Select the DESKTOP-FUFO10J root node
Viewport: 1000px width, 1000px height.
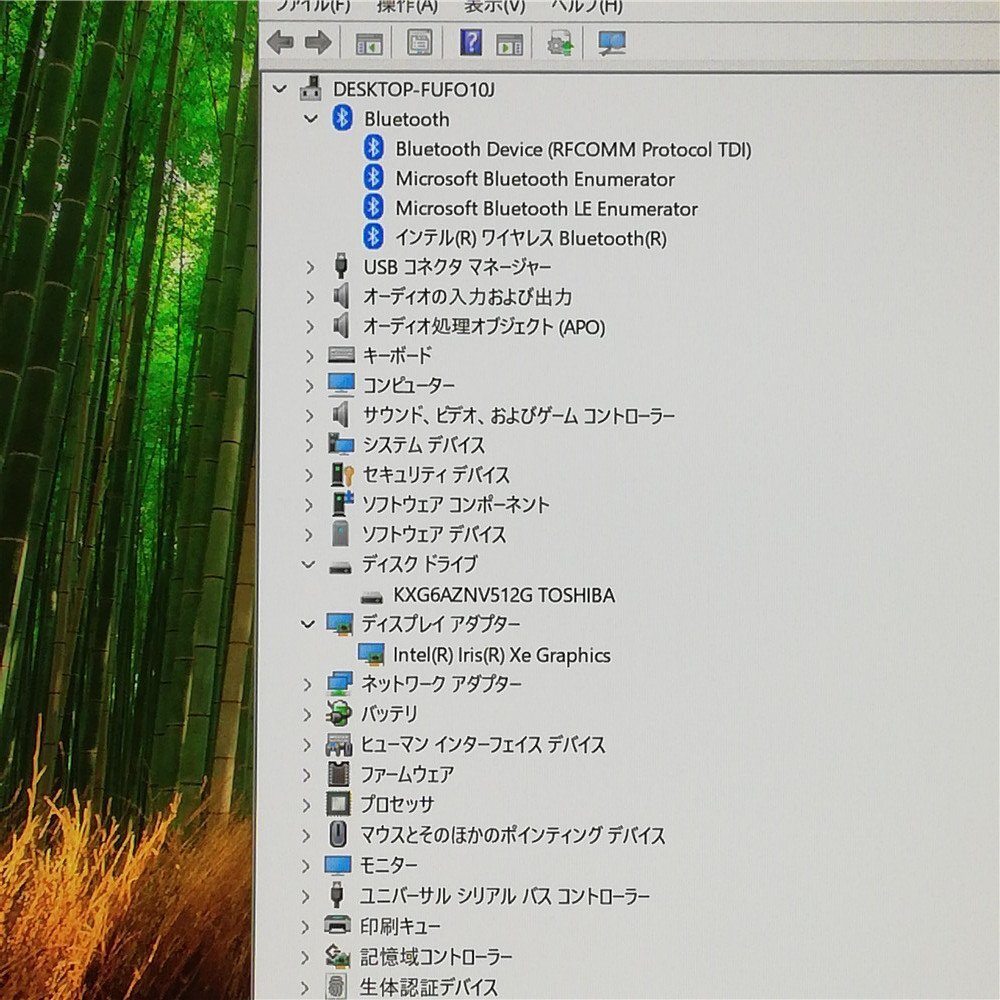pos(413,89)
